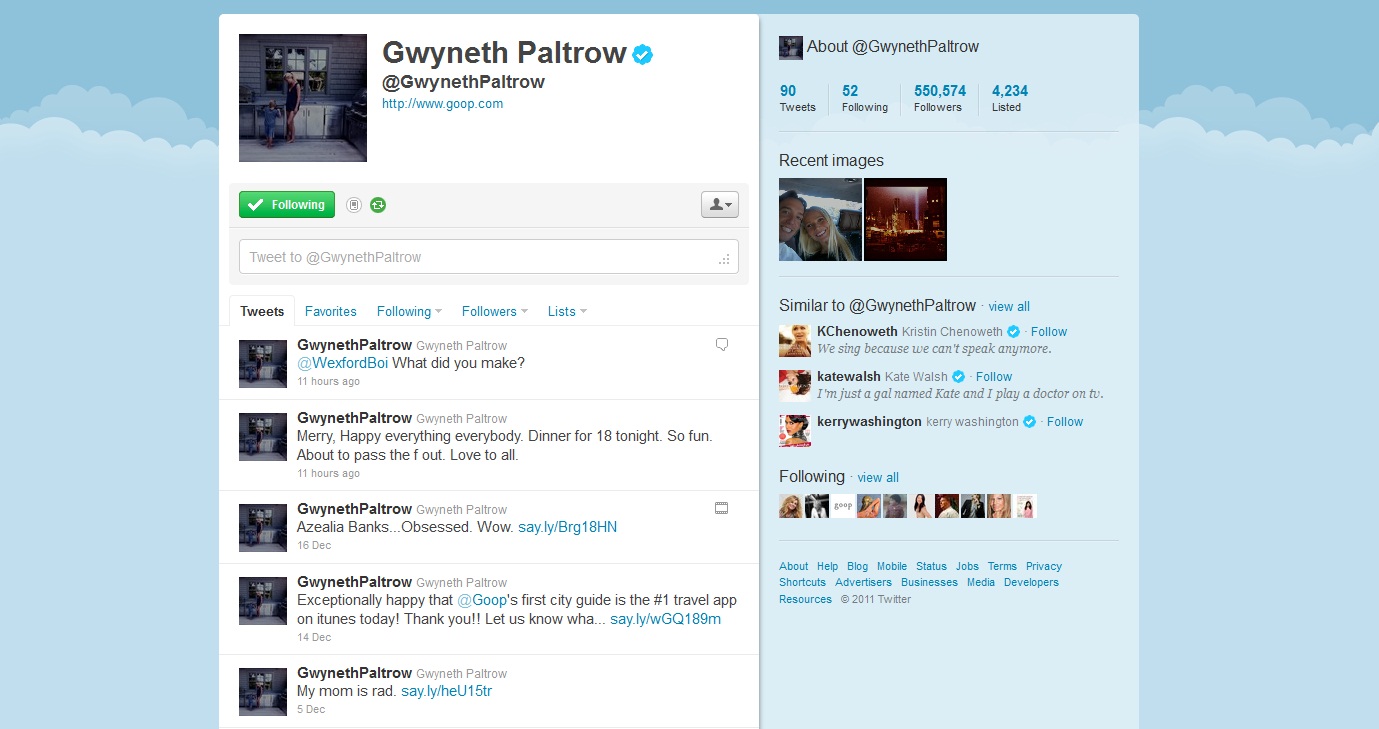Click the verified badge next to Gwyneth Paltrow's name
This screenshot has height=729, width=1379.
click(x=643, y=54)
